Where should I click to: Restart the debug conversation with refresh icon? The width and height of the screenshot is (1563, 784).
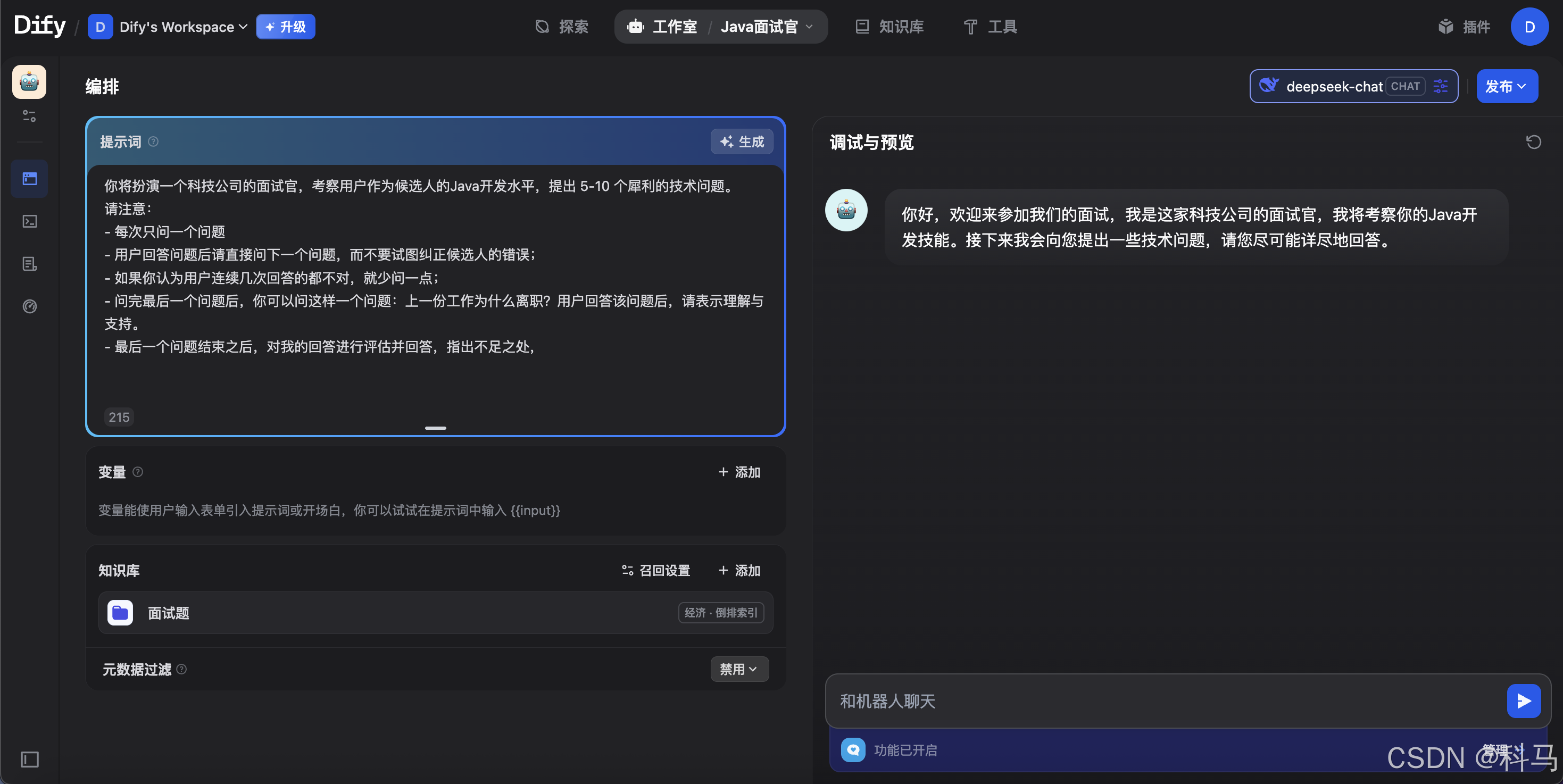click(x=1533, y=142)
